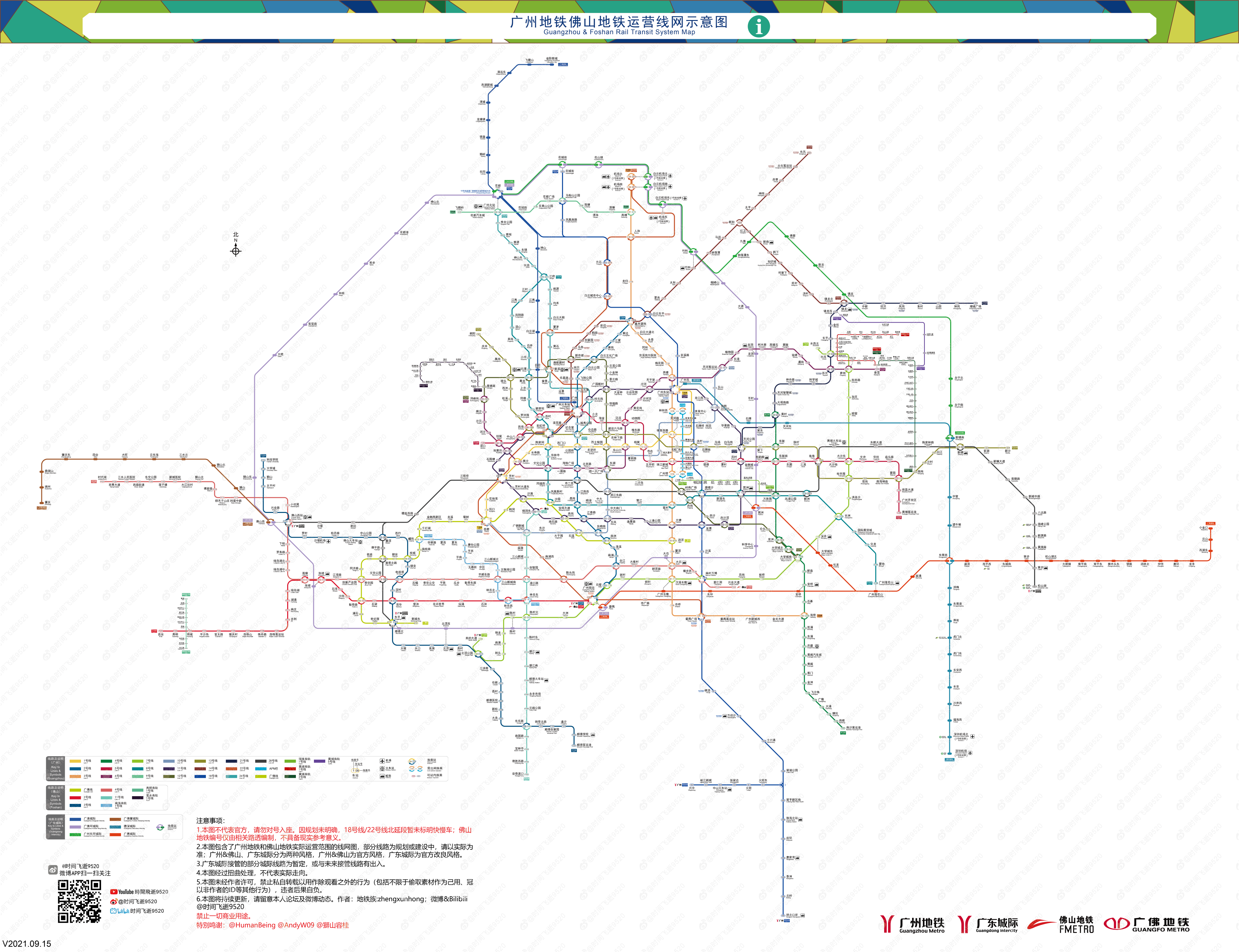Click the '@HumanBeing' credit text

click(252, 925)
